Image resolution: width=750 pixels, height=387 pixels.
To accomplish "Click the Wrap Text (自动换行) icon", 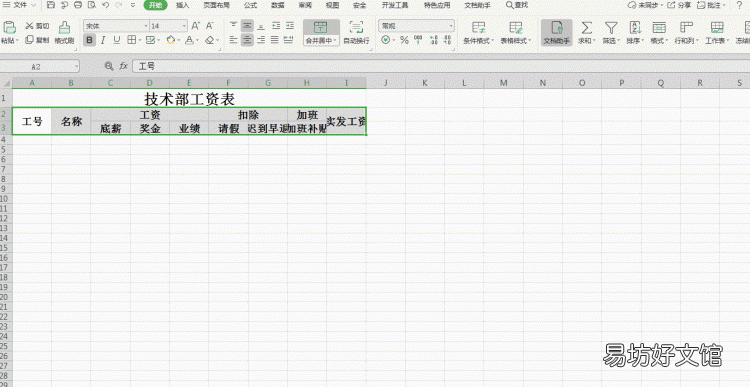I will [356, 27].
